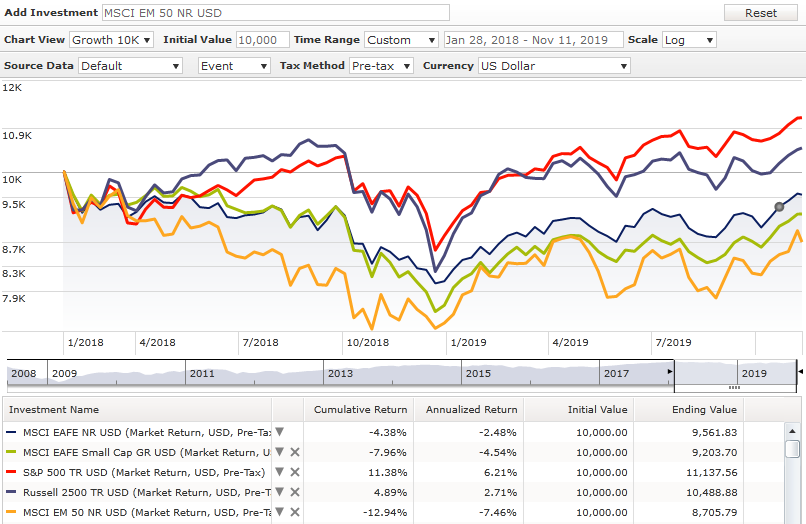Open options triangle for MSCI EAFE Small Cap

coord(280,452)
